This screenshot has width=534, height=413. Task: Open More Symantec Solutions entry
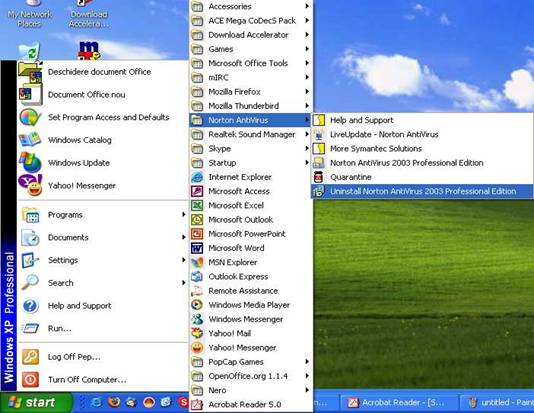(x=422, y=148)
